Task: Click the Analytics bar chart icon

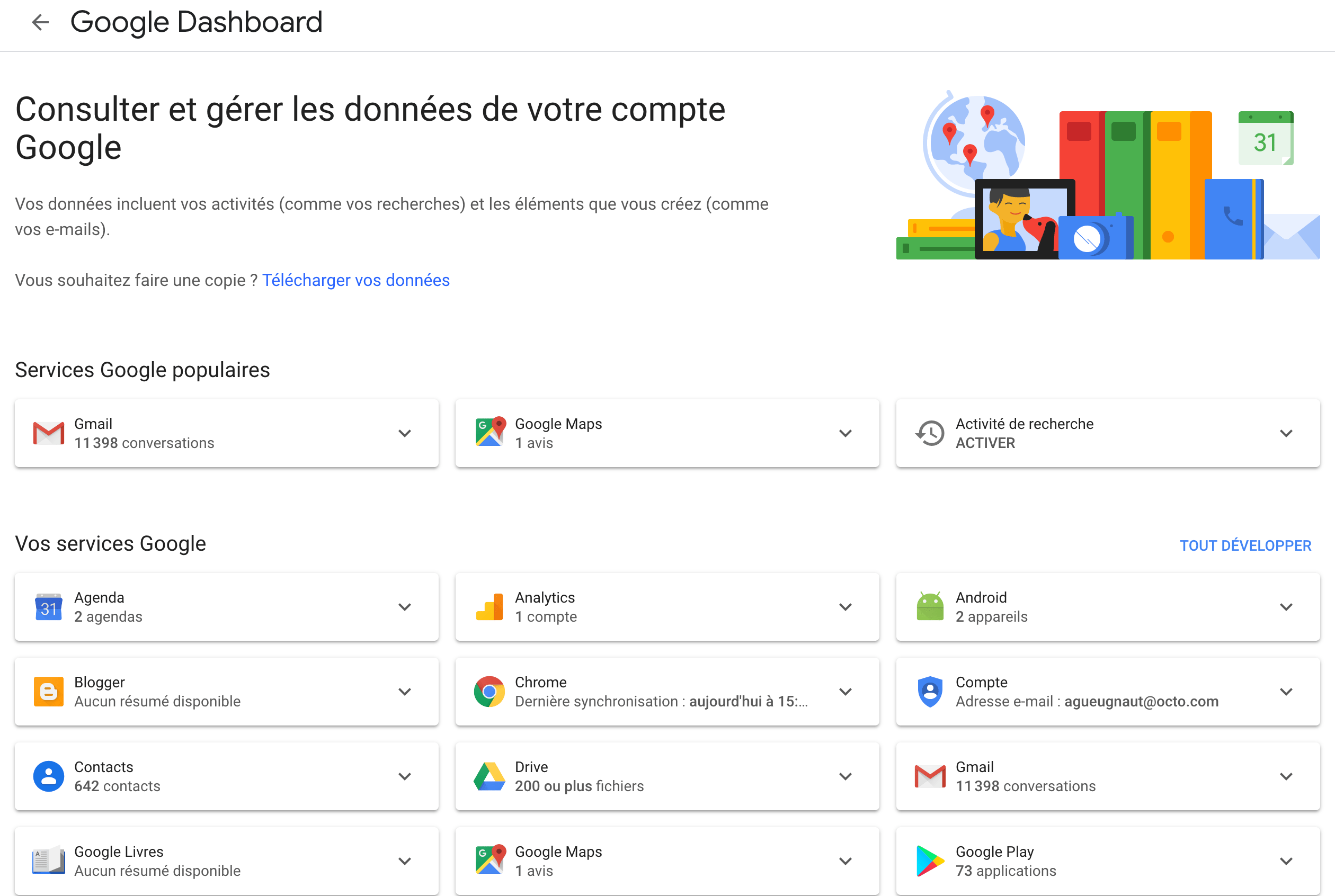Action: pyautogui.click(x=489, y=607)
